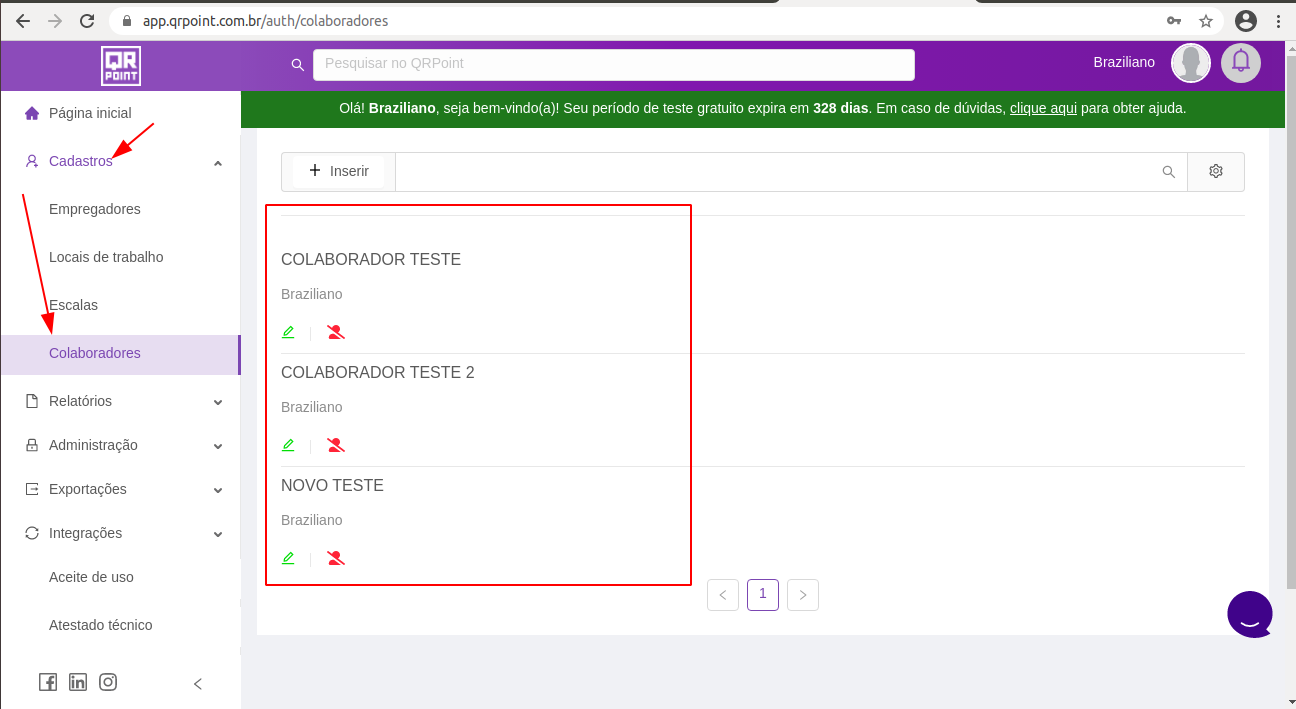
Task: Click the Inserir button
Action: point(339,171)
